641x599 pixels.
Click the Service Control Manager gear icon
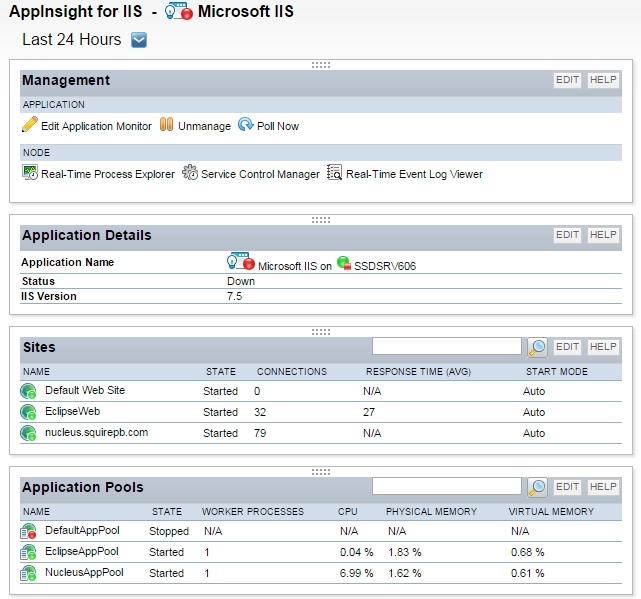(190, 173)
